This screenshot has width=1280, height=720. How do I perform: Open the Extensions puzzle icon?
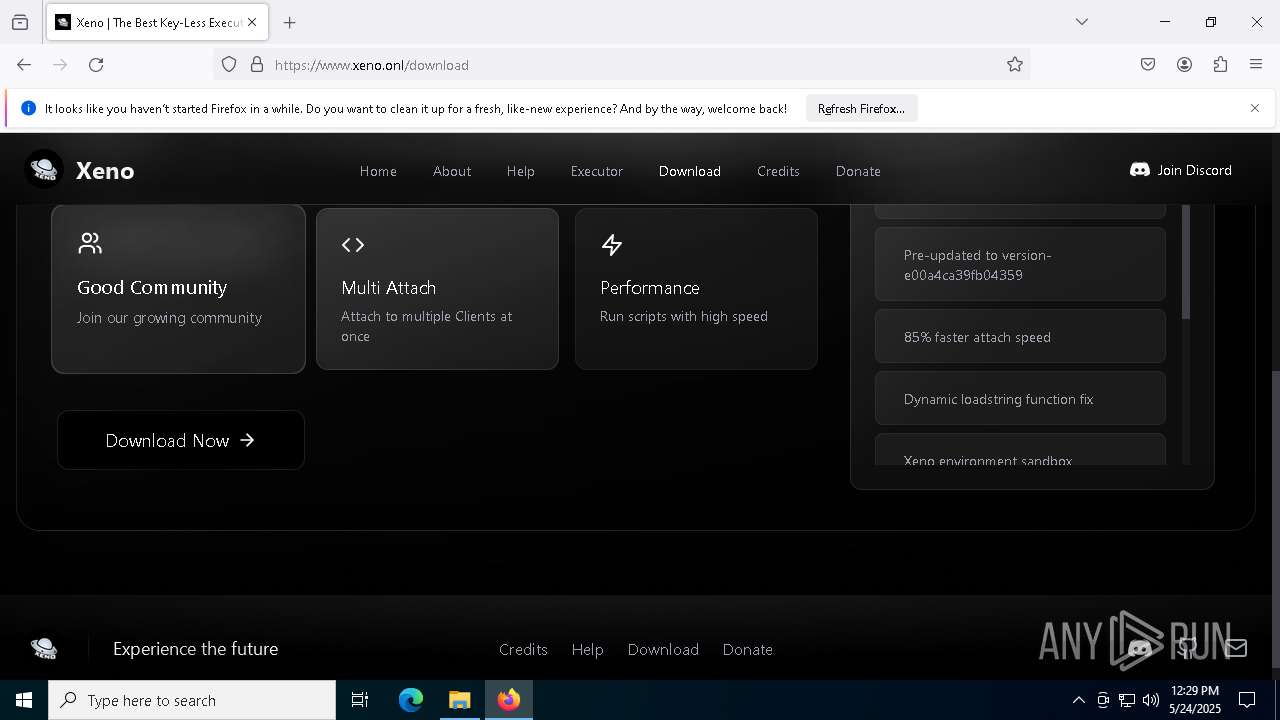[x=1220, y=65]
